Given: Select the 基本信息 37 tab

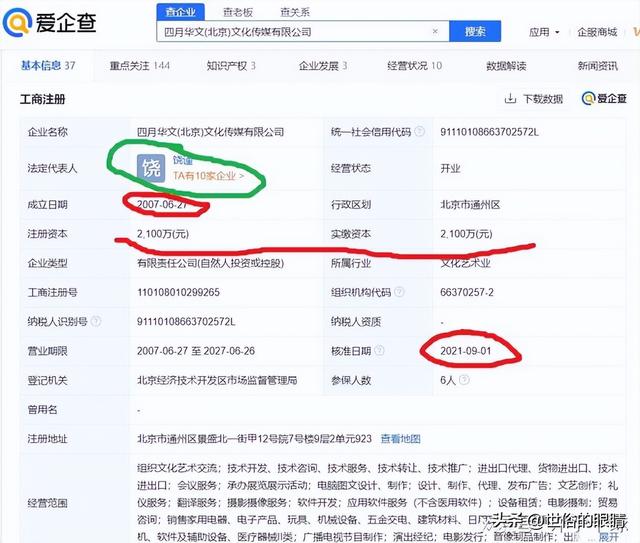Looking at the screenshot, I should coord(48,65).
